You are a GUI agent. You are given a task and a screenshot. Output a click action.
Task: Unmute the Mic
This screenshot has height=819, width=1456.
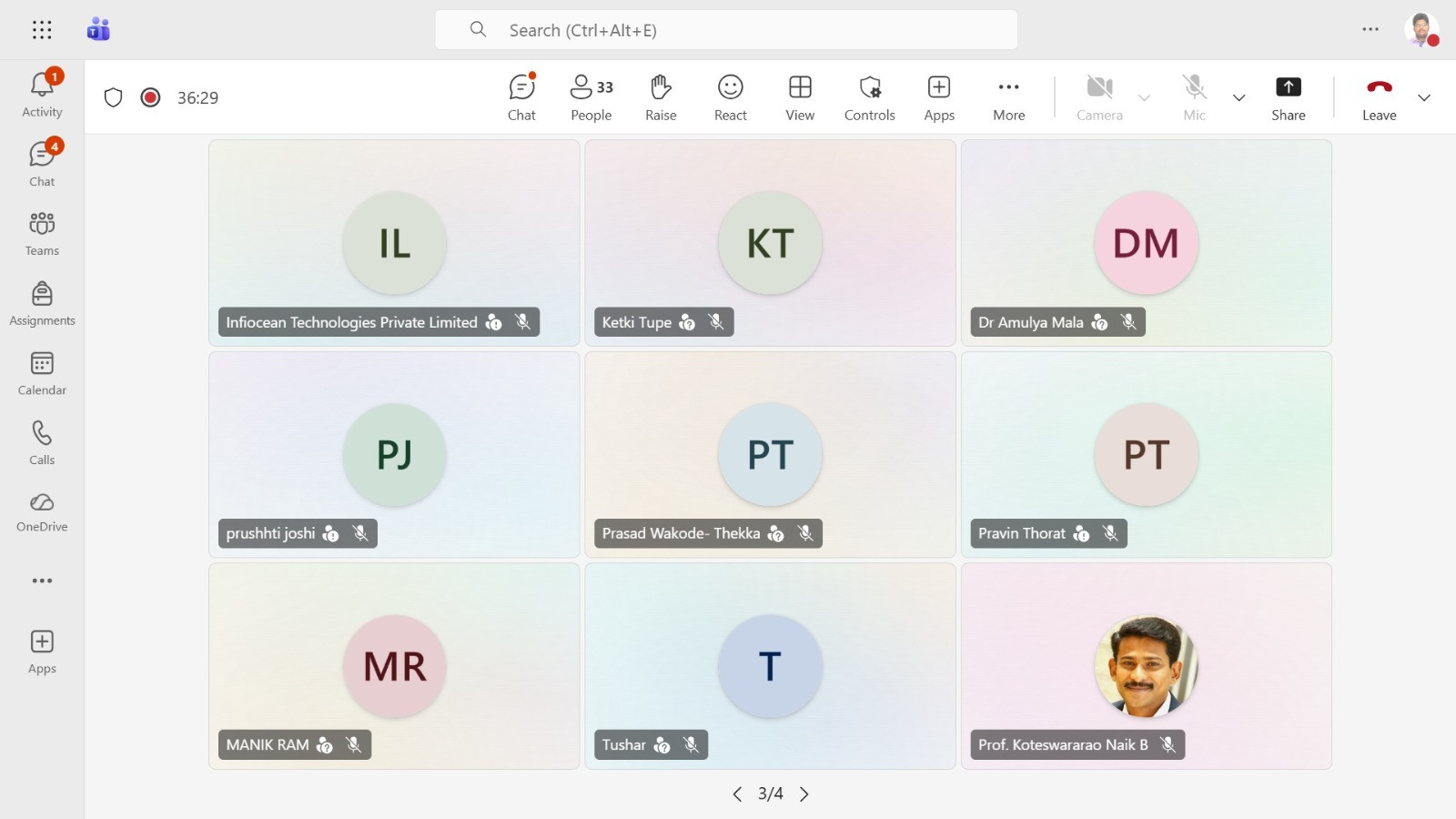tap(1194, 96)
